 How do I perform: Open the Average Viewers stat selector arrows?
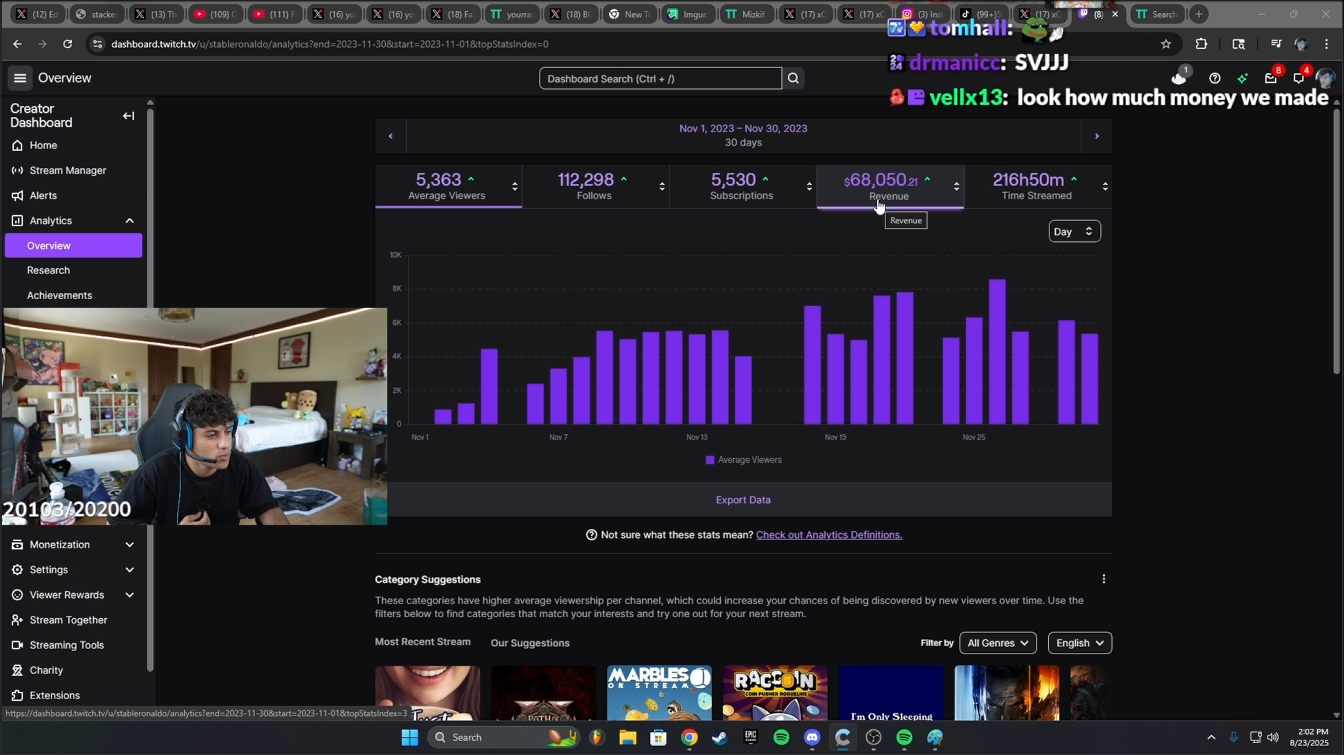(x=515, y=187)
